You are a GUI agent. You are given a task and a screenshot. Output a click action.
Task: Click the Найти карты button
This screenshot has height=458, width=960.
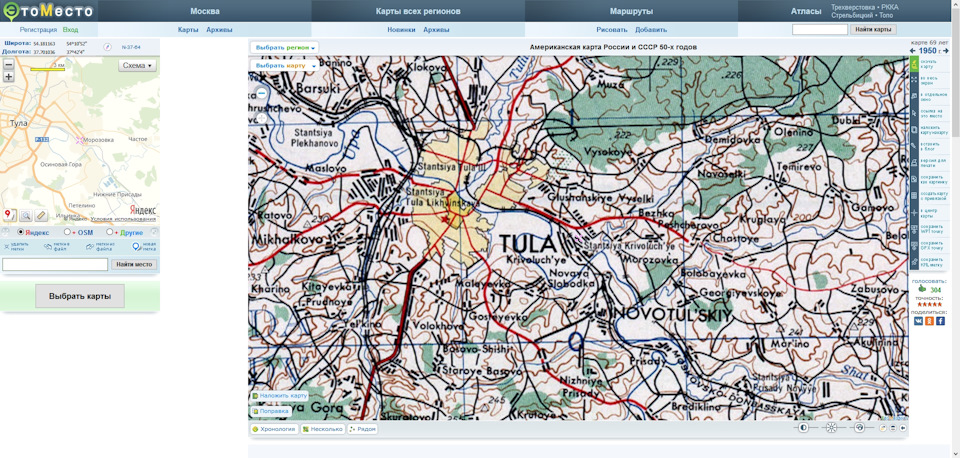pyautogui.click(x=874, y=29)
